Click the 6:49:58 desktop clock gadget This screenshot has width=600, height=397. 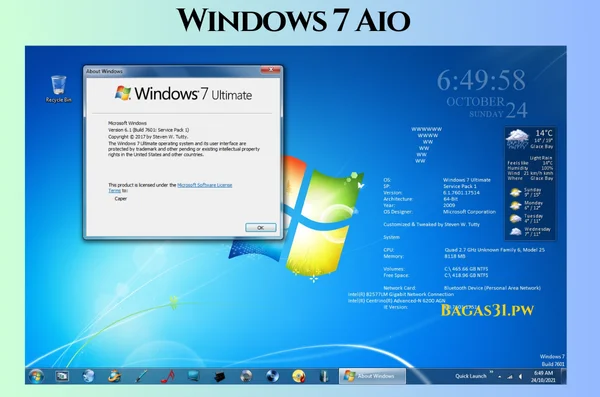pos(481,80)
